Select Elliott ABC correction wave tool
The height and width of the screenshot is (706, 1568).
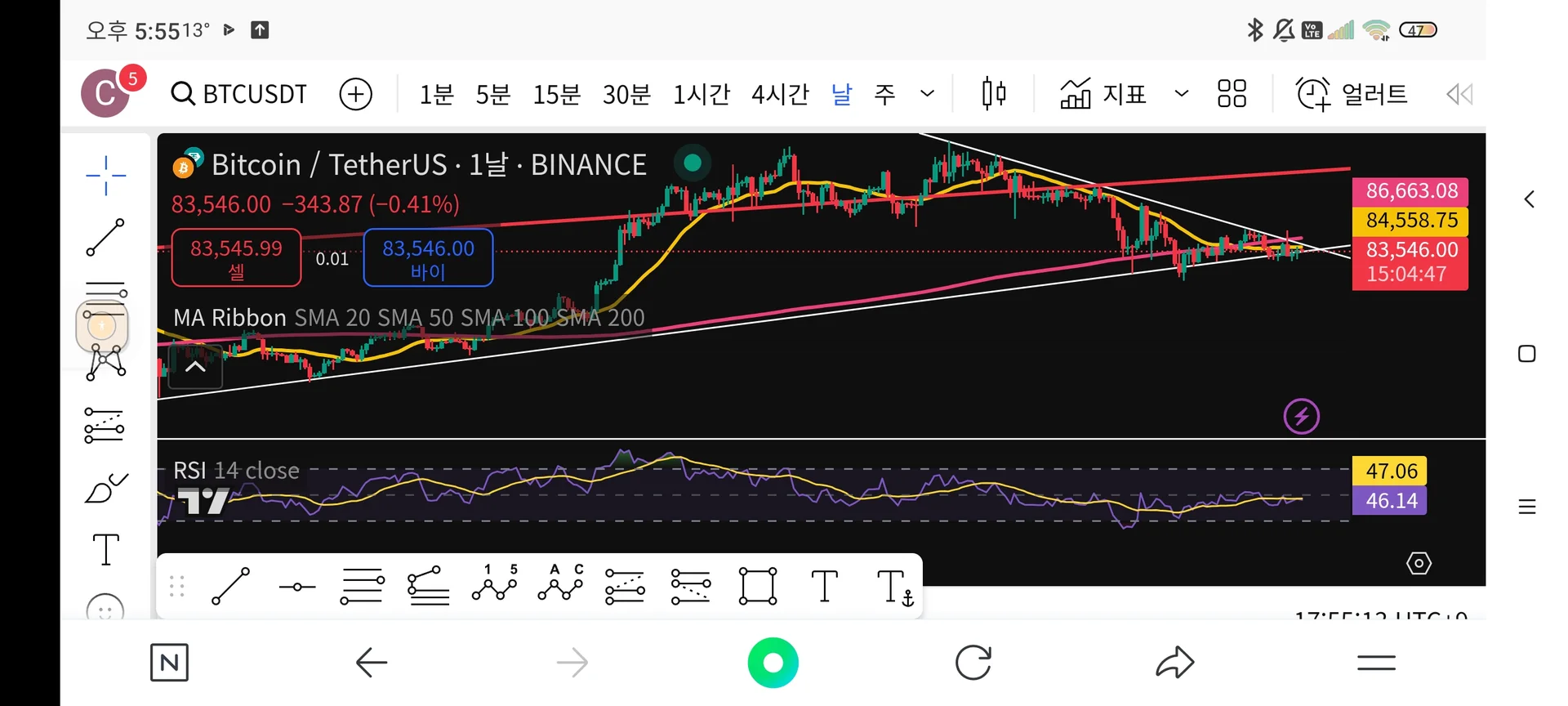coord(561,583)
